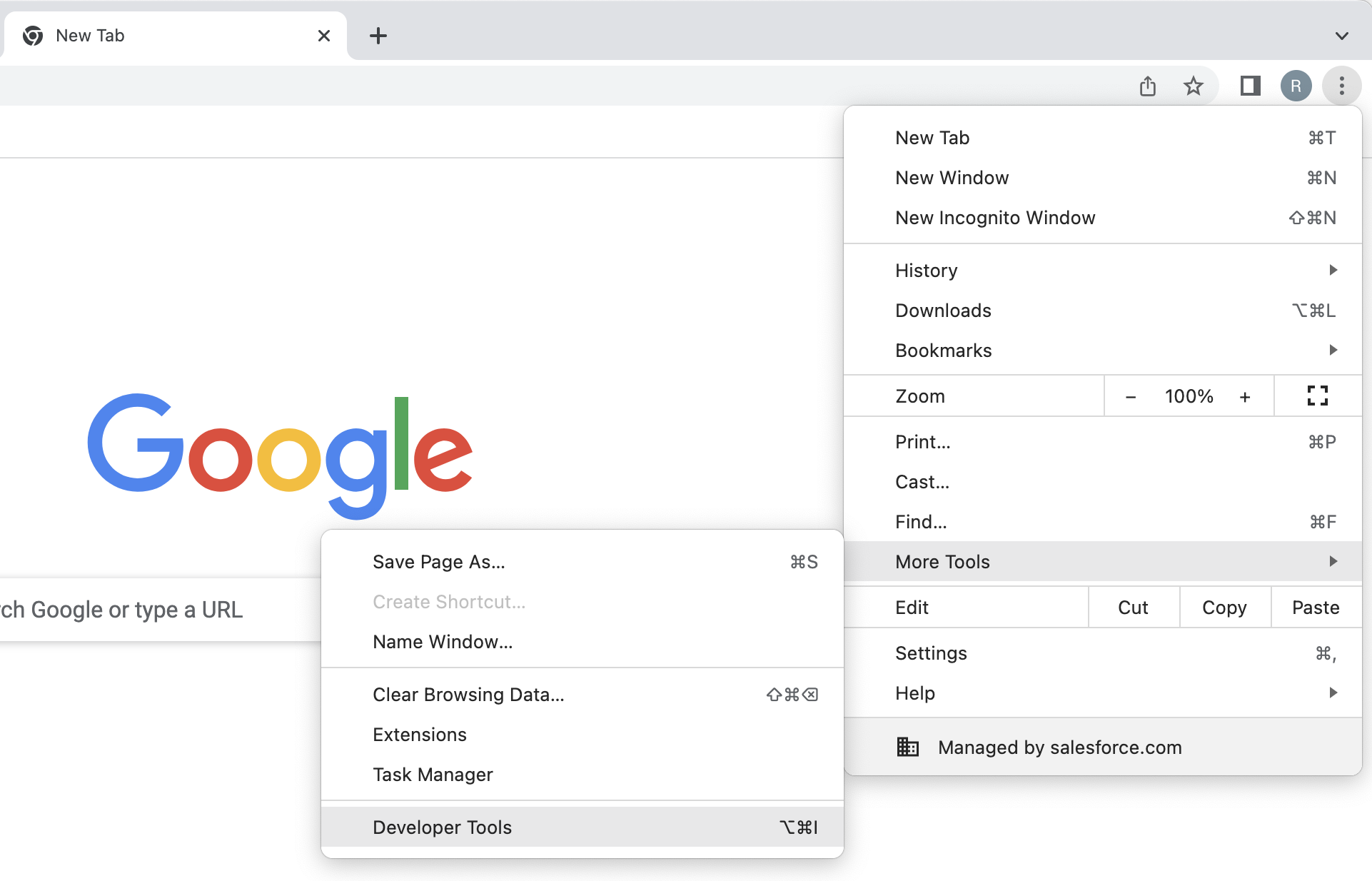Click the three-dot Chrome menu icon
The height and width of the screenshot is (881, 1372).
pyautogui.click(x=1341, y=86)
